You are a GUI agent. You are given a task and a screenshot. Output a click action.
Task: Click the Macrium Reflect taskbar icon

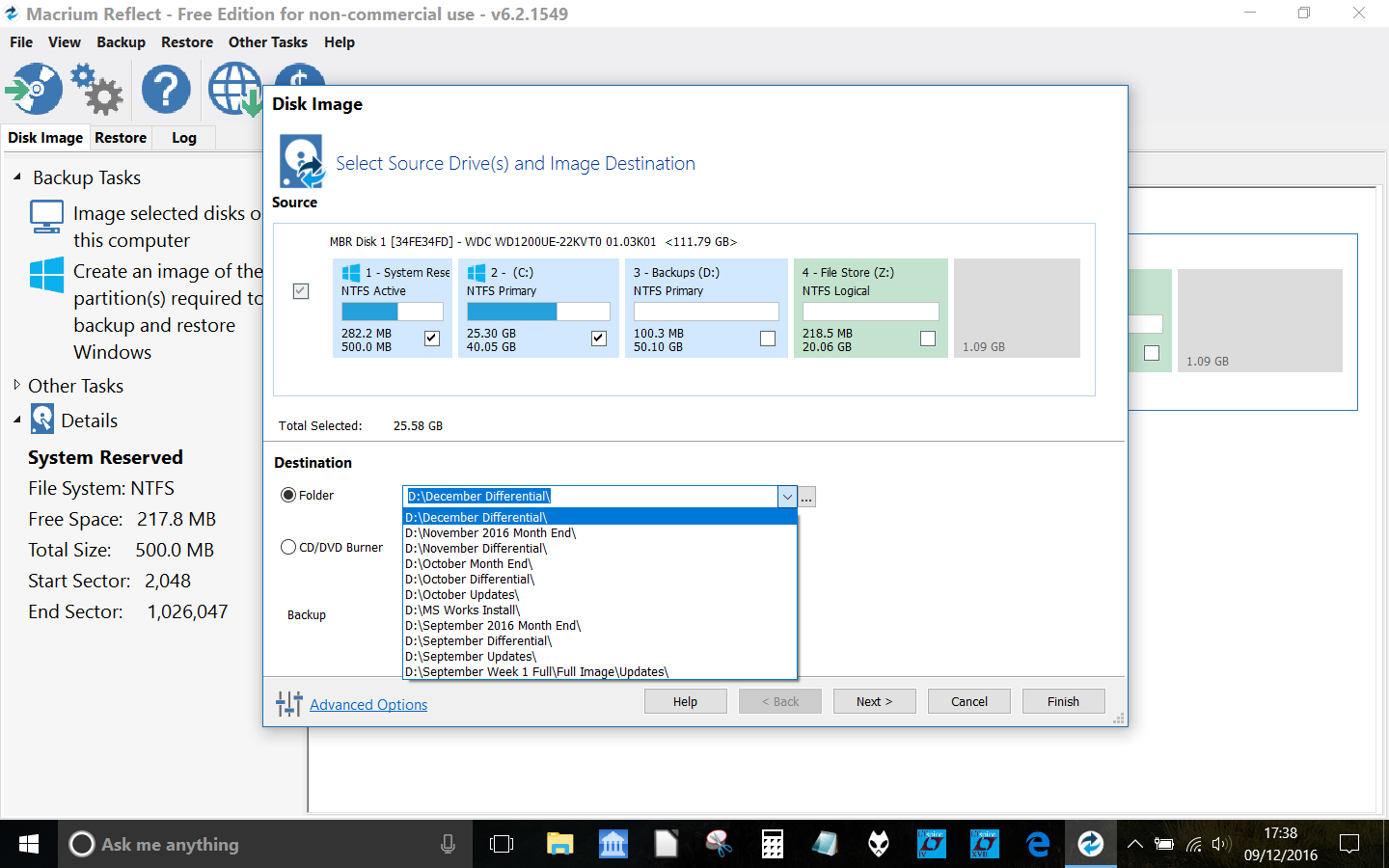1091,844
